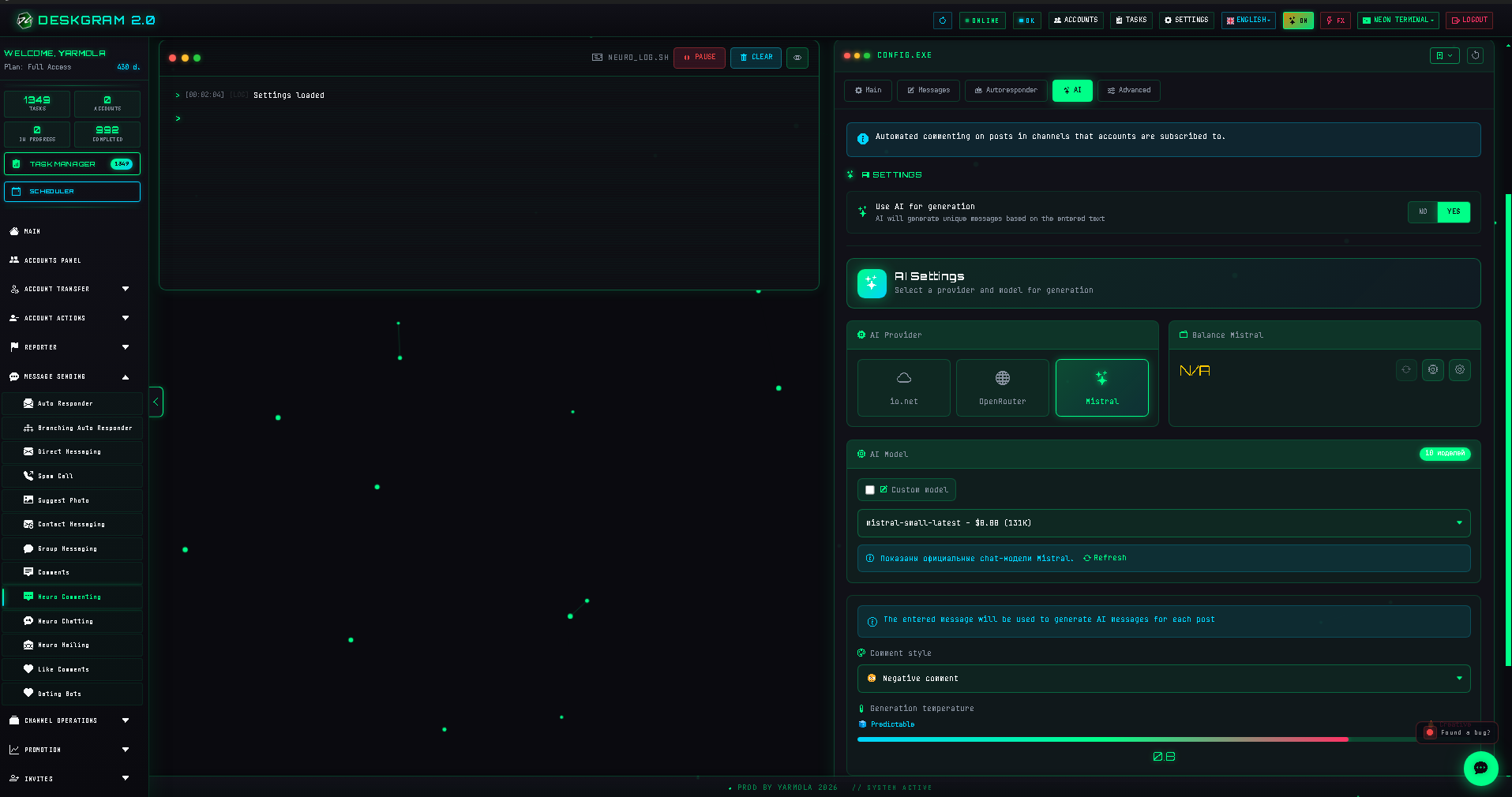Viewport: 1512px width, 797px height.
Task: Open the Neon Terminal theme dropdown
Action: tap(1398, 21)
